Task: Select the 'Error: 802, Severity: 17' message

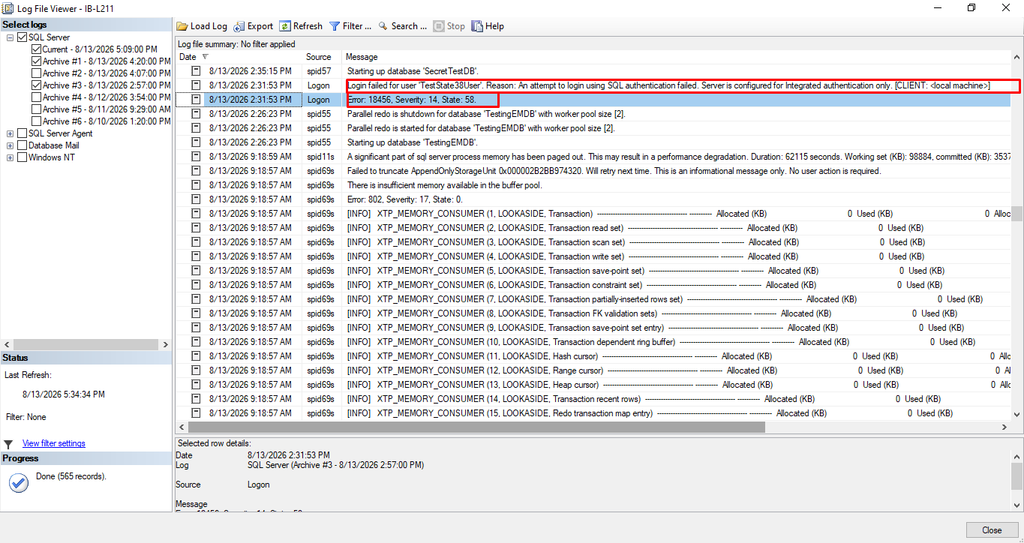Action: (x=404, y=200)
